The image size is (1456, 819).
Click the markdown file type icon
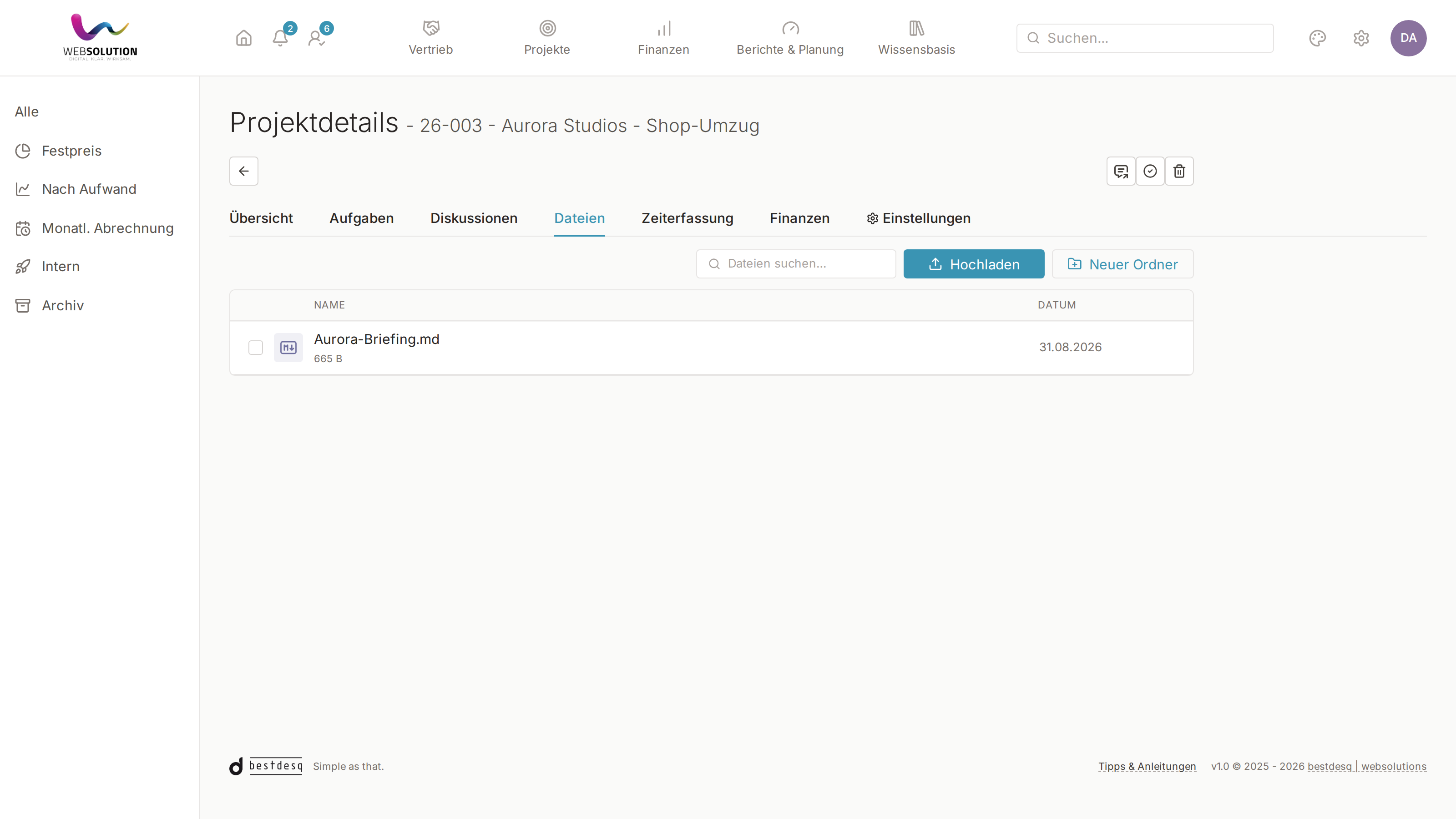coord(288,347)
